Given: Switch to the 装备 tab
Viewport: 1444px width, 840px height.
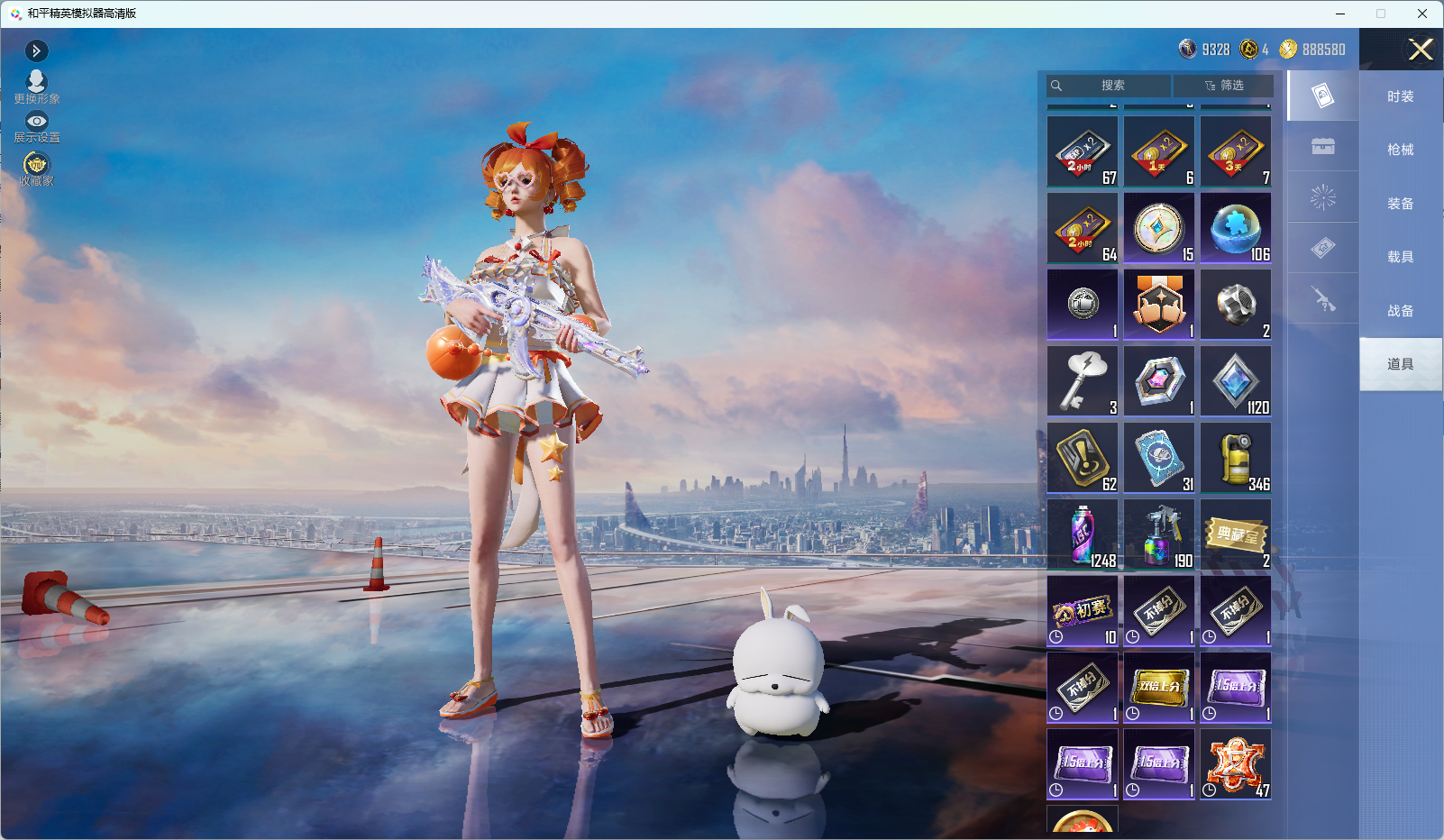Looking at the screenshot, I should coord(1400,204).
